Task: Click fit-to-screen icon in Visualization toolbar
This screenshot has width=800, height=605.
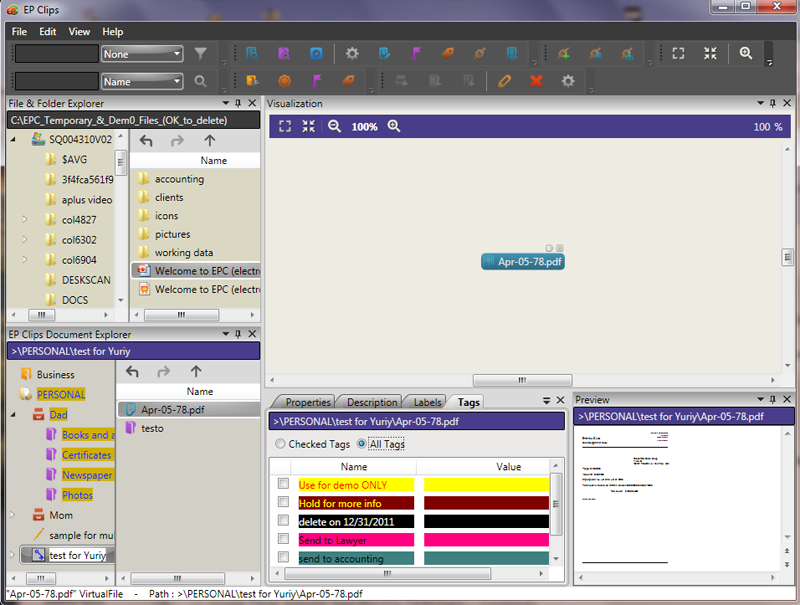Action: [285, 127]
